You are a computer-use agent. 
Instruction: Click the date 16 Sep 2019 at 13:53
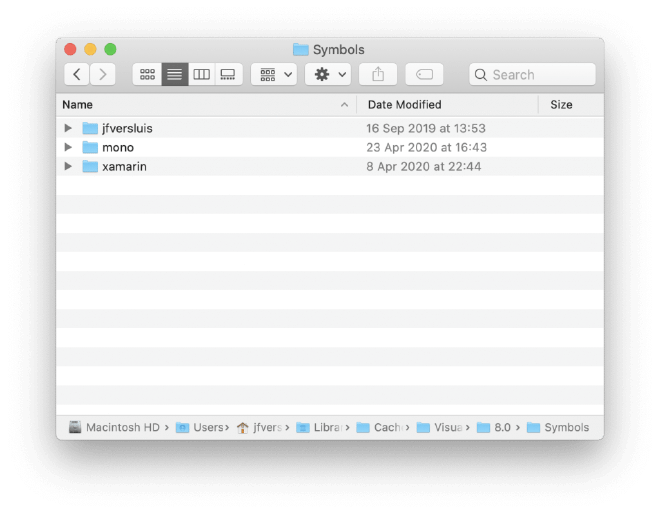pos(426,128)
